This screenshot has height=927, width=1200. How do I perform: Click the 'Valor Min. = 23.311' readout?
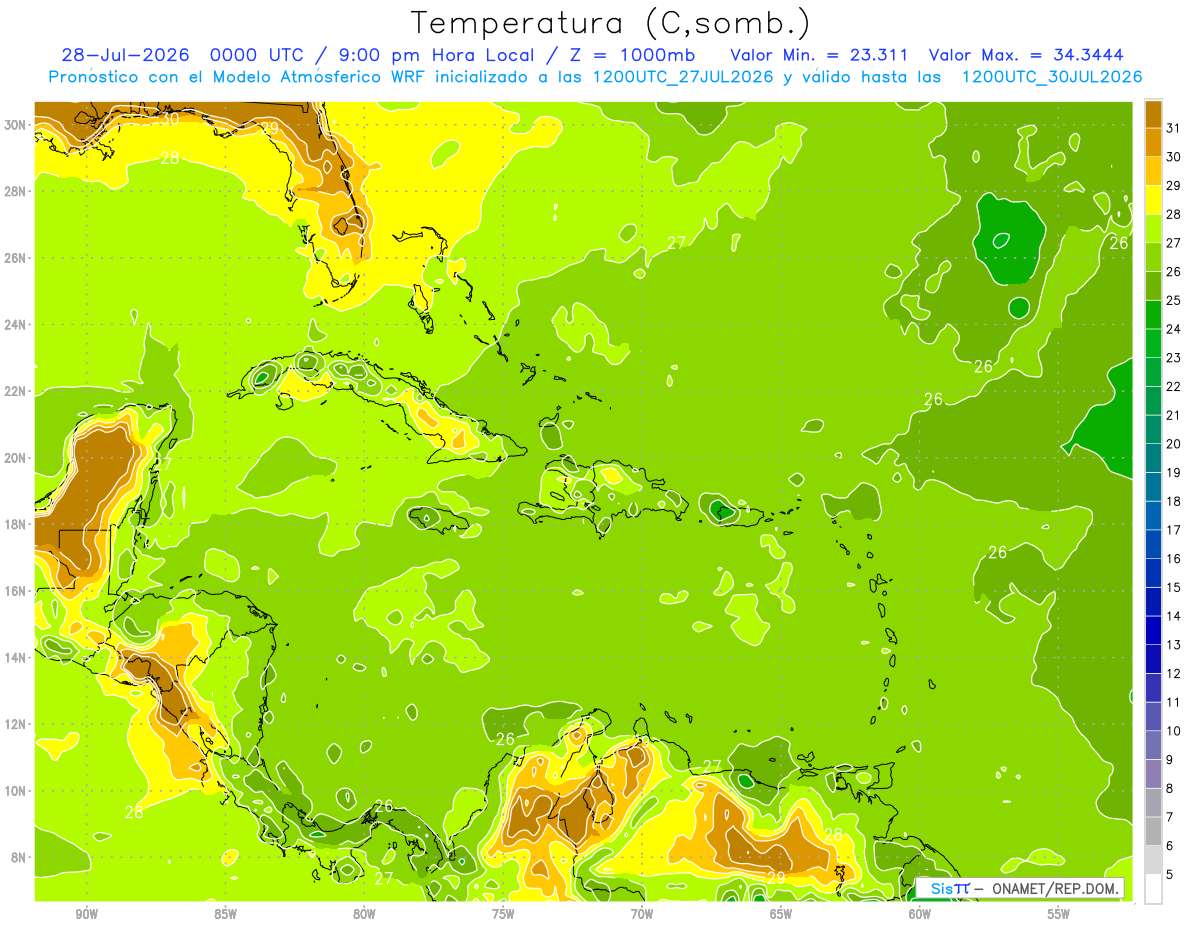click(x=820, y=55)
